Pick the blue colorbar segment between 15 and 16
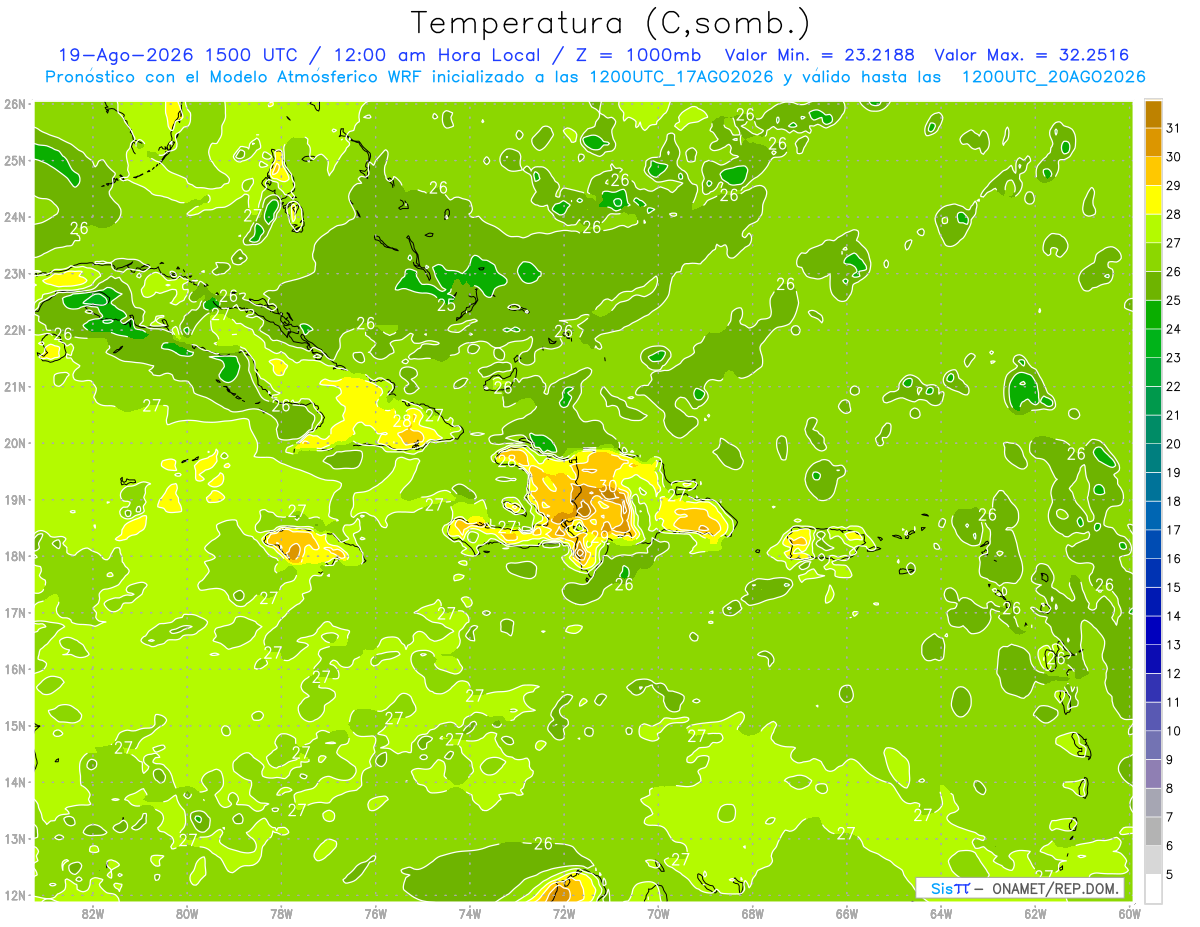This screenshot has height=927, width=1200. point(1153,573)
